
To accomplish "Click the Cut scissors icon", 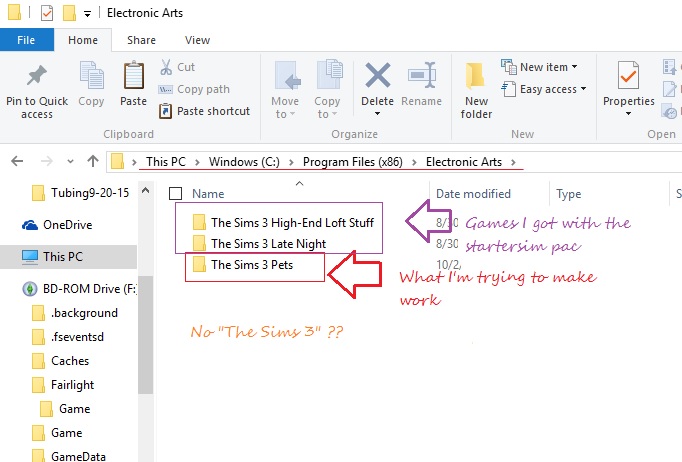I will [x=166, y=67].
